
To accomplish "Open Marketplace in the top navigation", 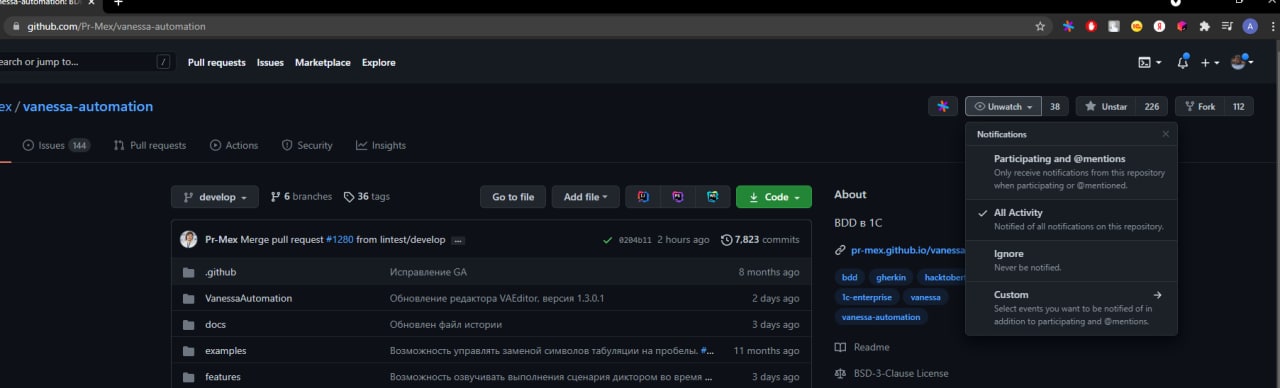I will click(322, 62).
